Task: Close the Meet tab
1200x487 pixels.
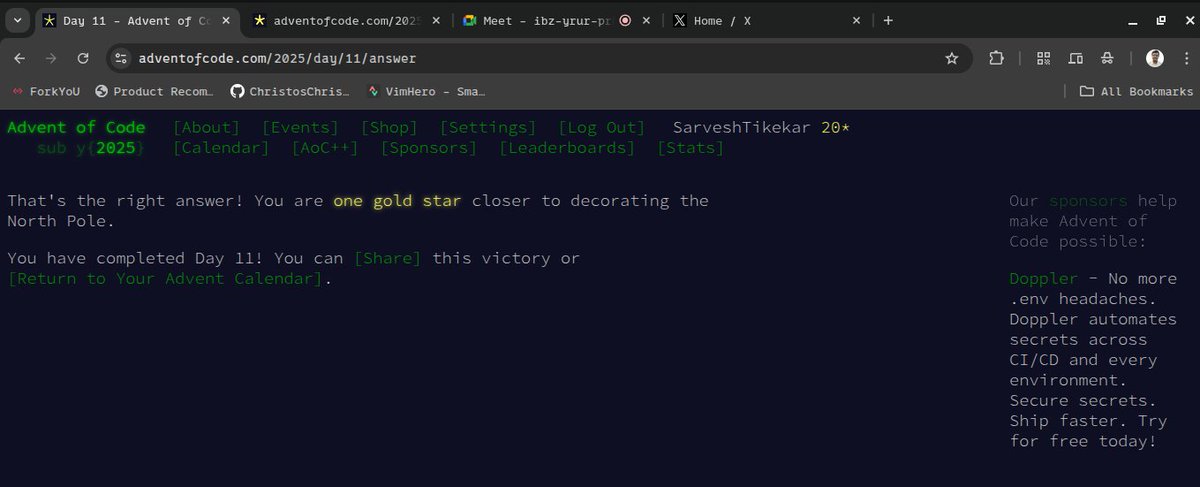Action: pos(646,20)
